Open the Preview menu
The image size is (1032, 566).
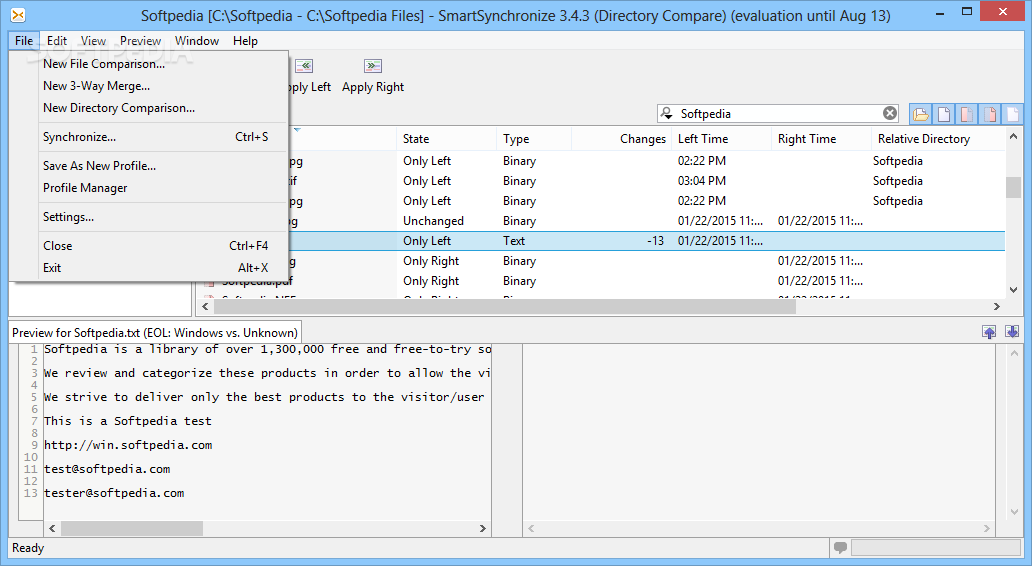click(140, 41)
